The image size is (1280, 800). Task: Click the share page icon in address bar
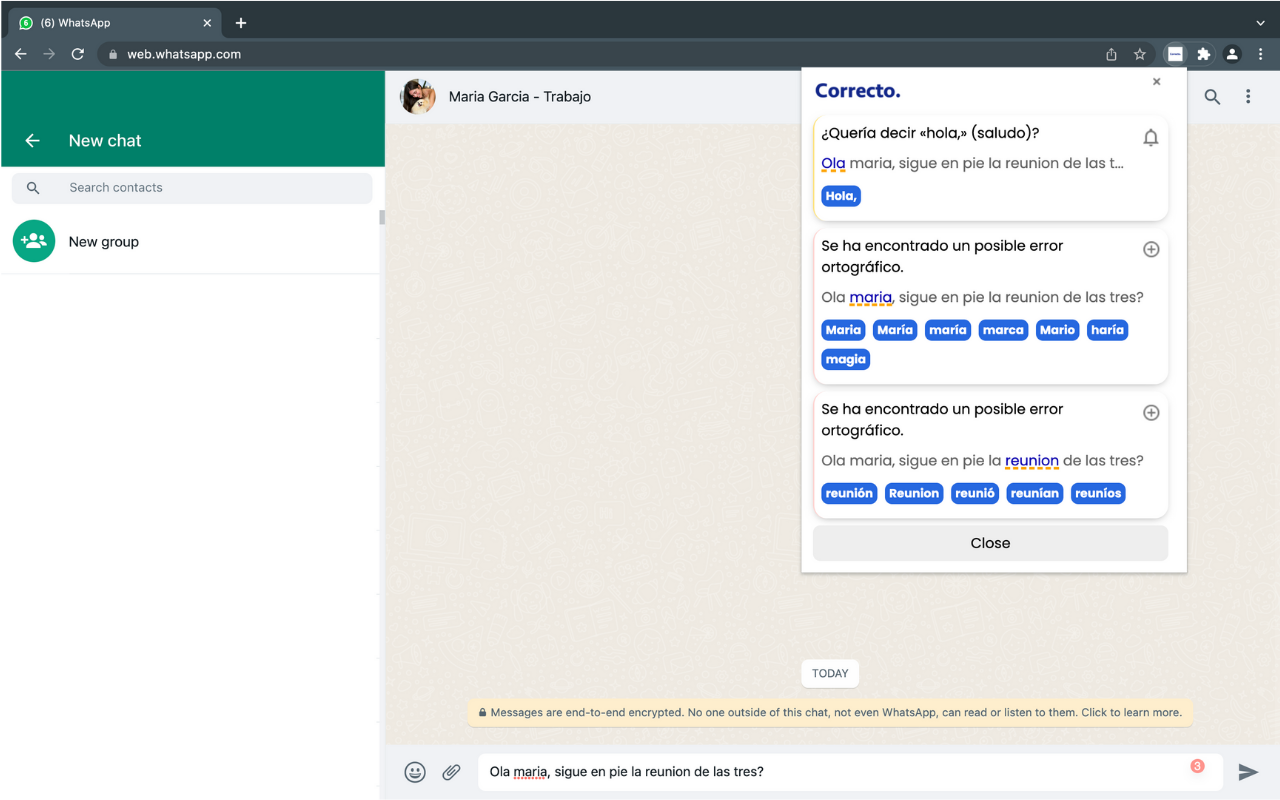[1111, 54]
